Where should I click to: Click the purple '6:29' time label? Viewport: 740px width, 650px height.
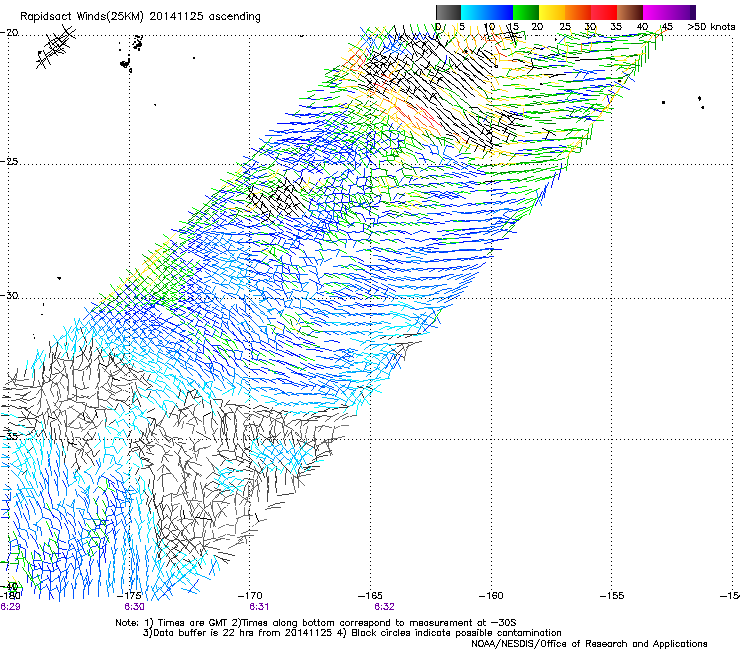tap(10, 607)
